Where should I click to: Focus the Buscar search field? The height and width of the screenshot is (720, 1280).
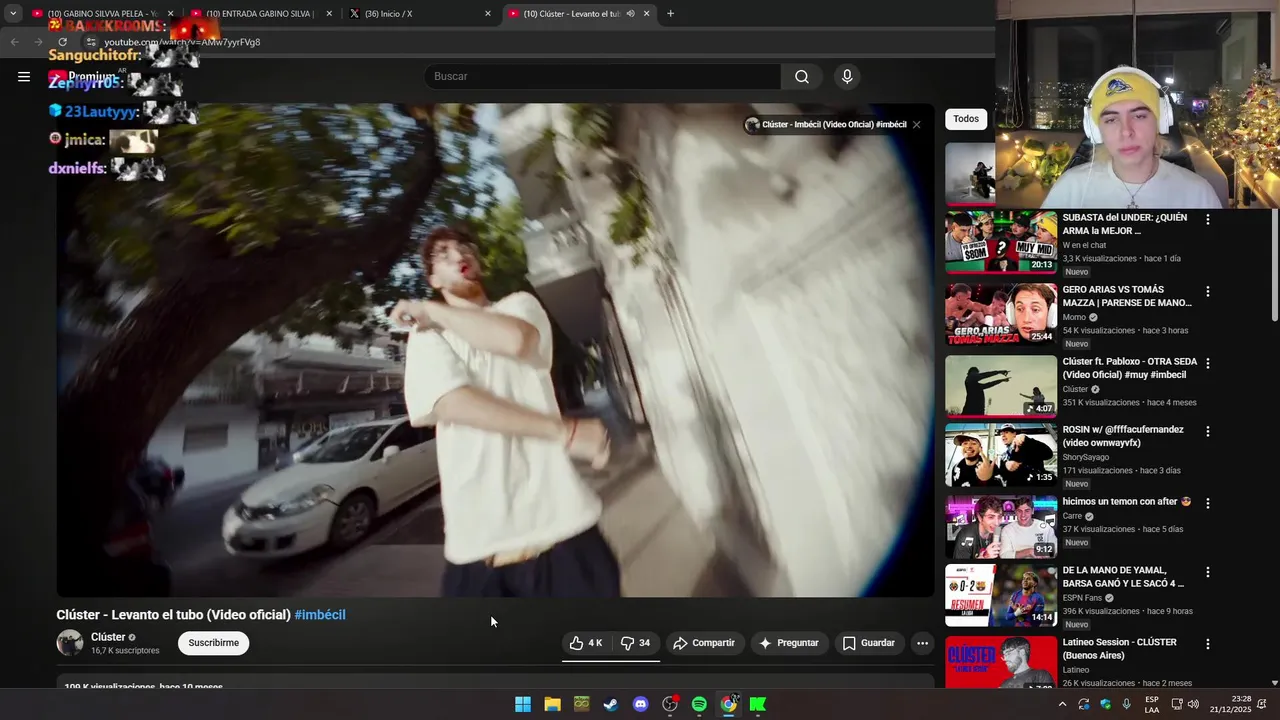(602, 77)
